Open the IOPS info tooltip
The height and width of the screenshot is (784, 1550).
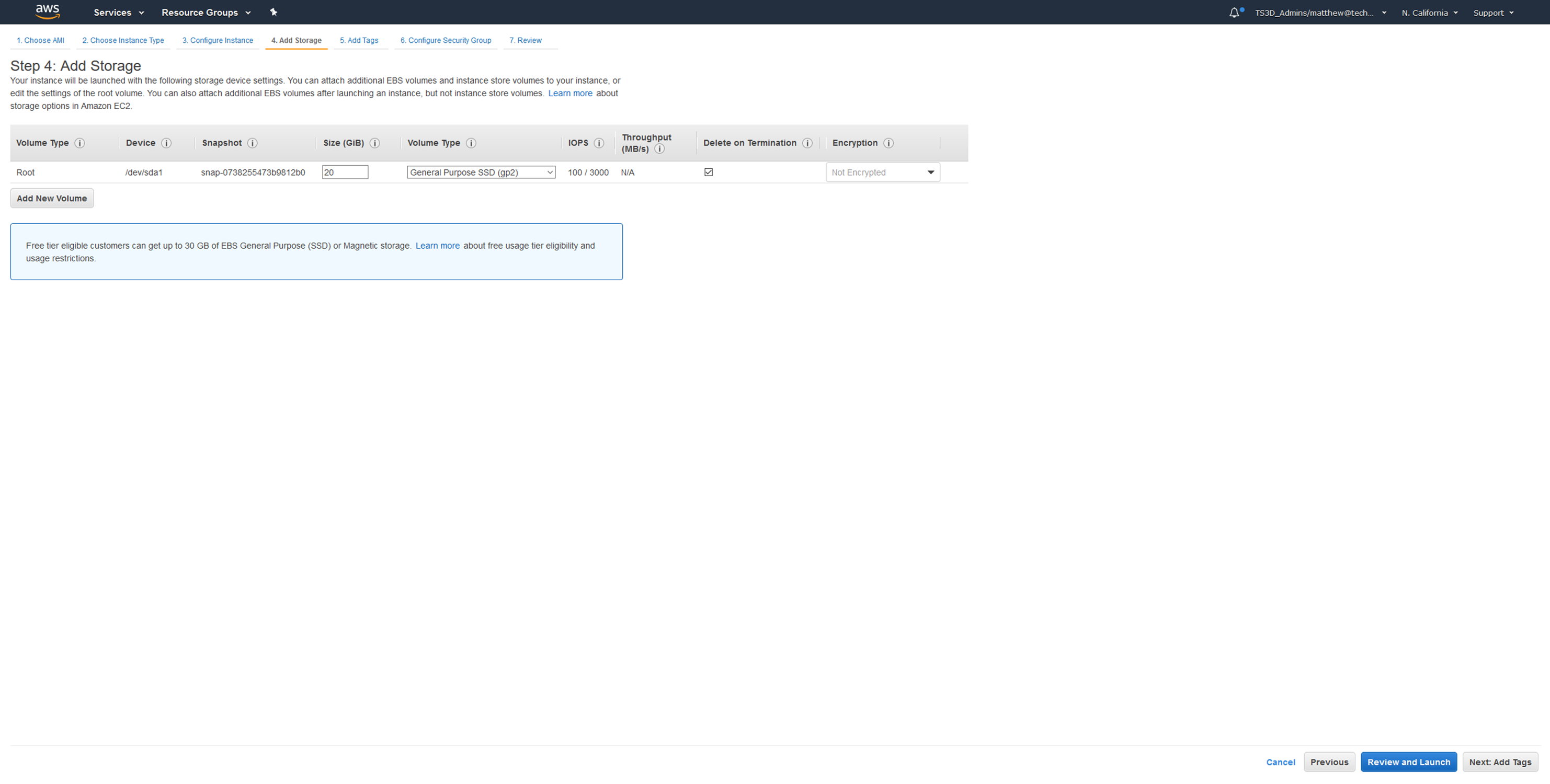[x=599, y=143]
